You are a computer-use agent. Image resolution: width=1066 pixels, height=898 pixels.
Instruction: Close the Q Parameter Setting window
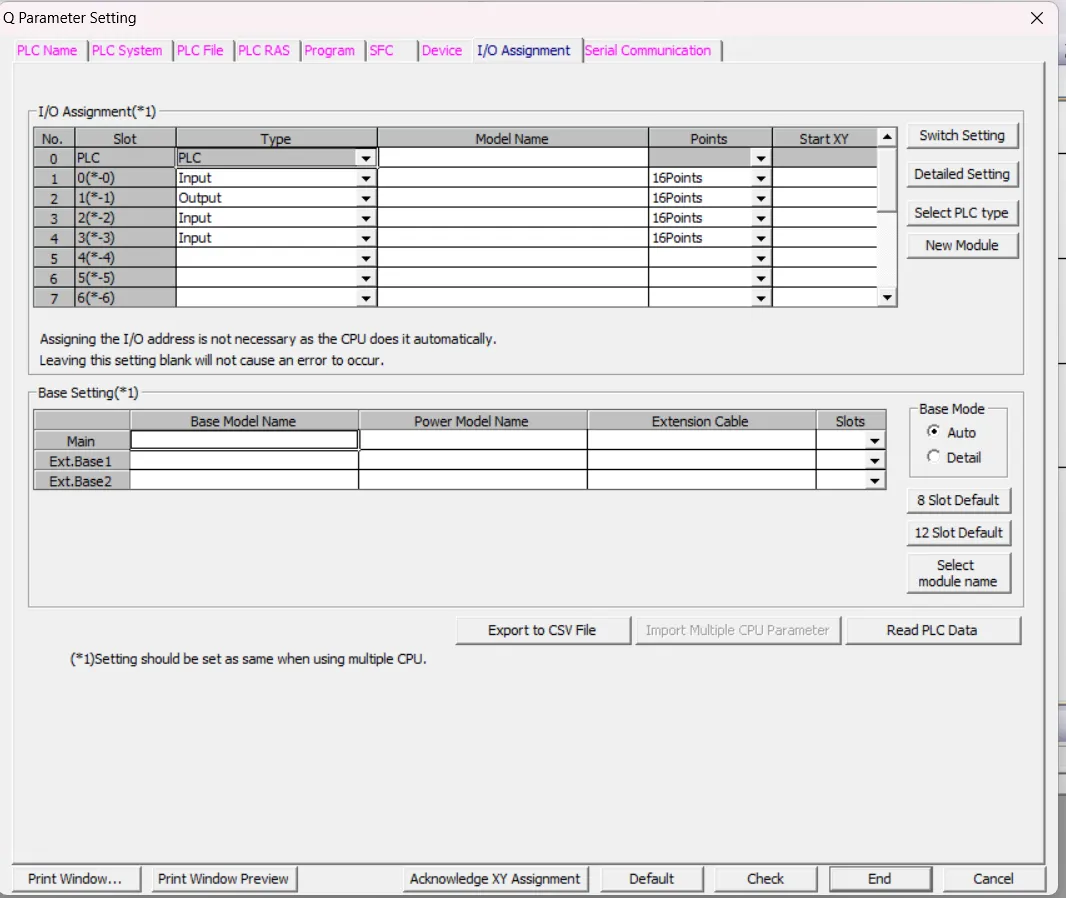(1036, 18)
